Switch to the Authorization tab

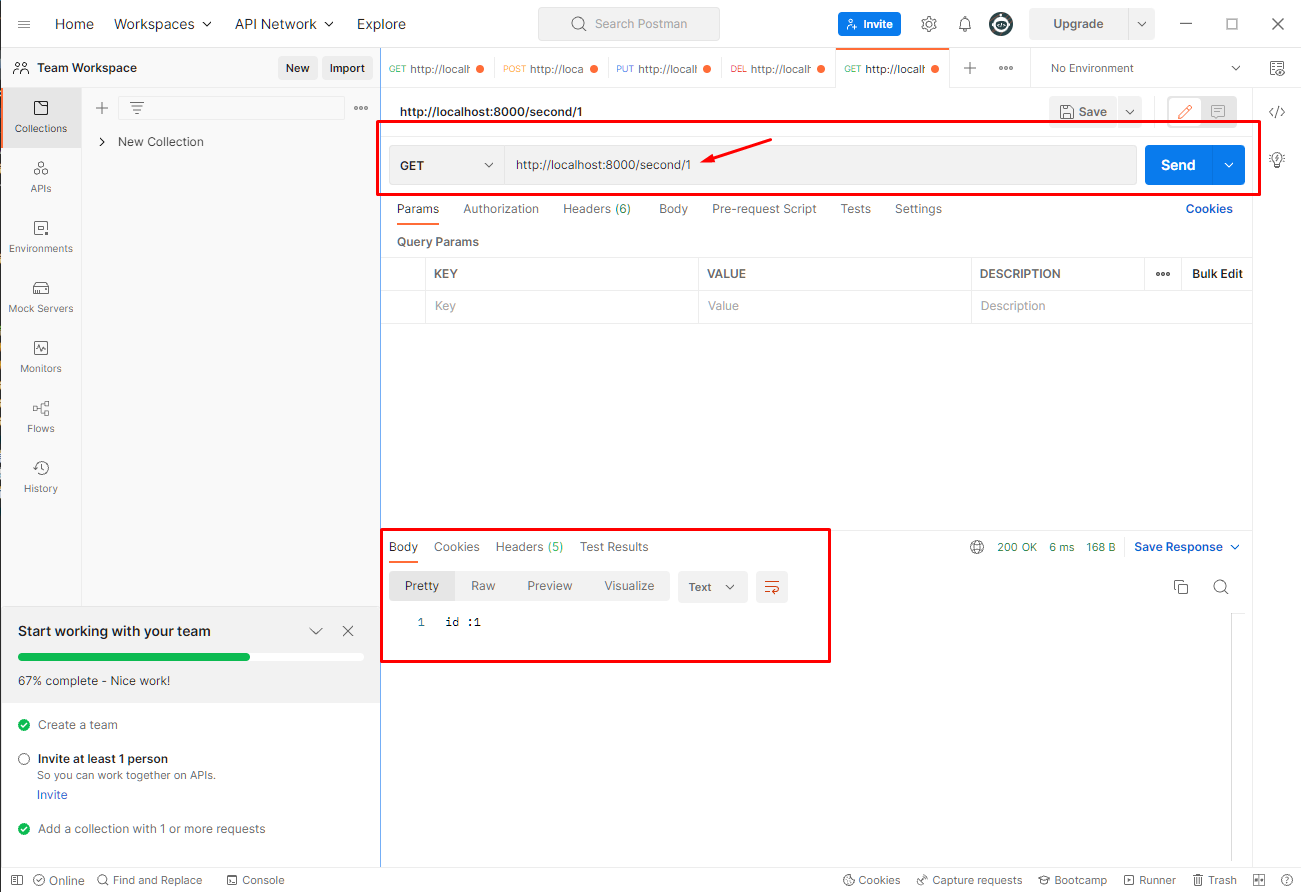[x=501, y=209]
